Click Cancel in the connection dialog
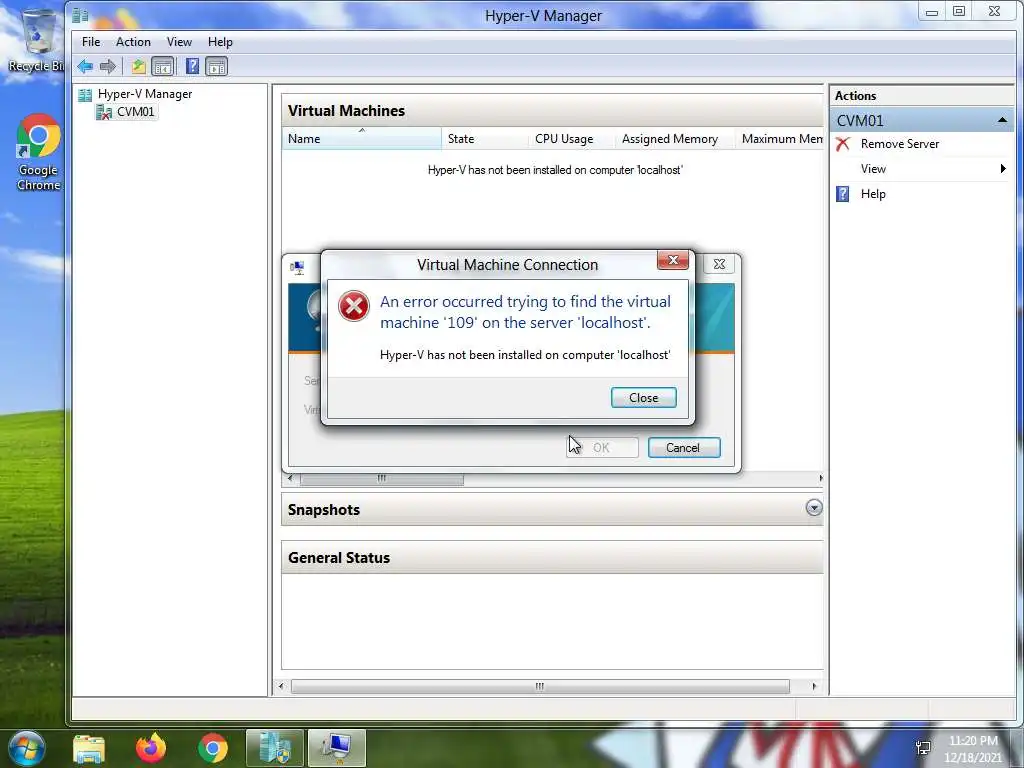Screen dimensions: 1024x768 click(684, 447)
